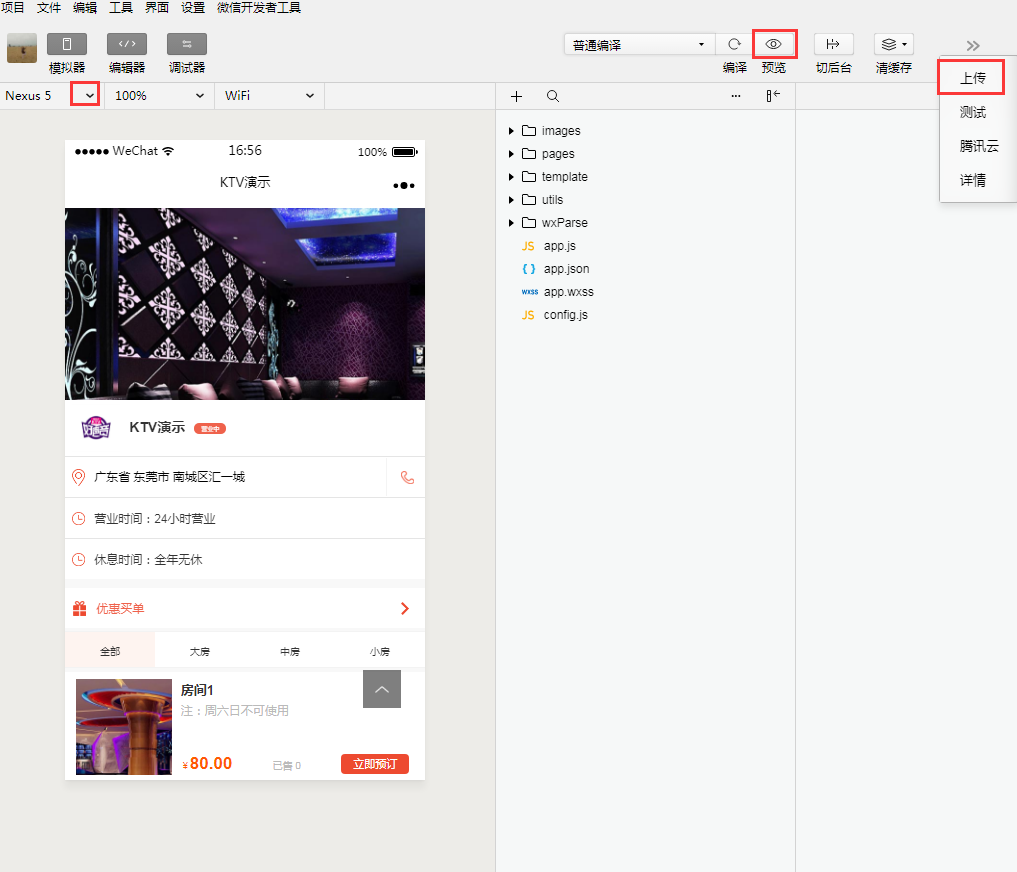Click the file search magnifier icon
This screenshot has height=872, width=1017.
pos(553,96)
